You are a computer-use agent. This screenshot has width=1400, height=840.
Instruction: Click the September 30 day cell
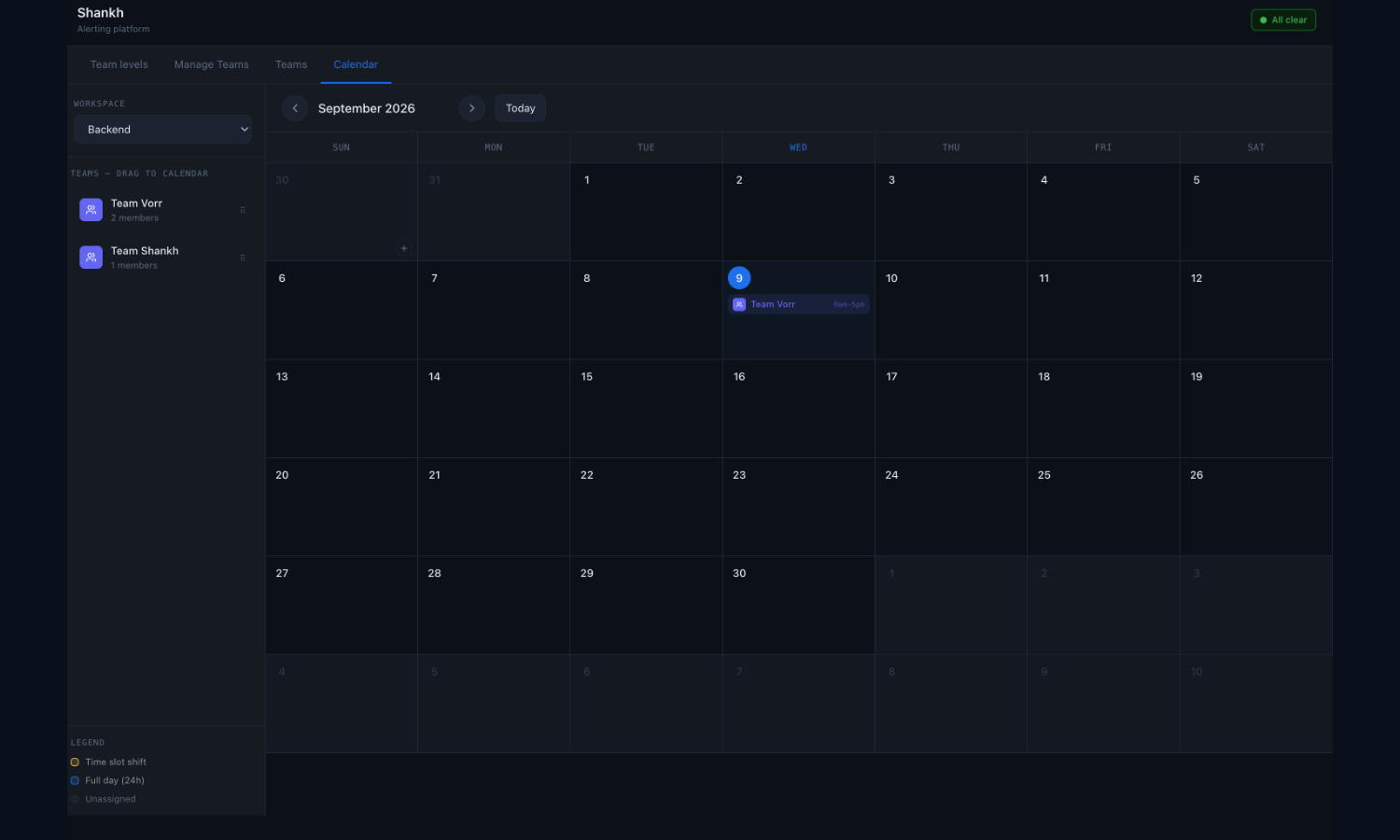pos(799,606)
